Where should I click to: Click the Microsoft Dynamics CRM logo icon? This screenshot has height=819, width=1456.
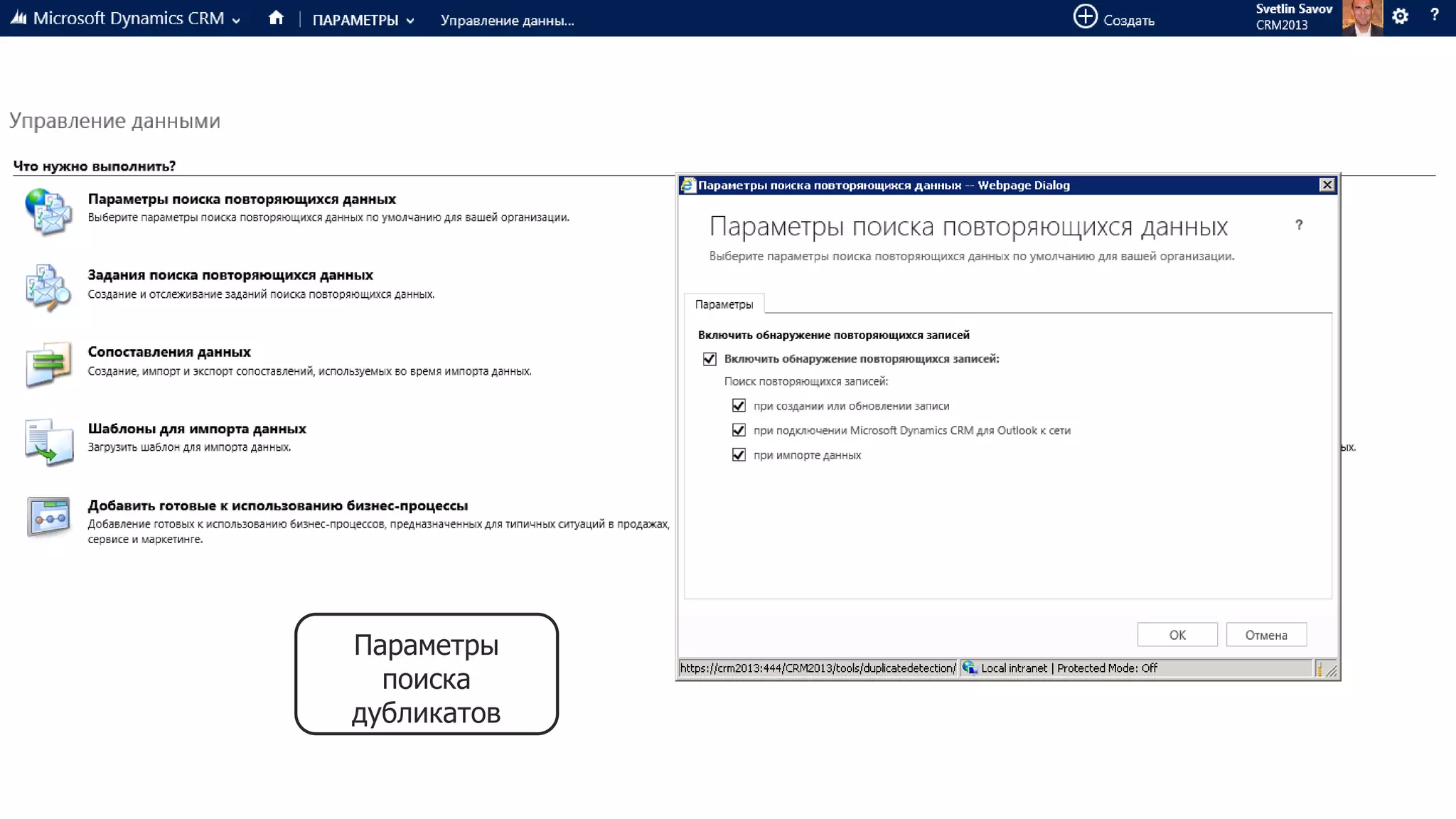18,18
